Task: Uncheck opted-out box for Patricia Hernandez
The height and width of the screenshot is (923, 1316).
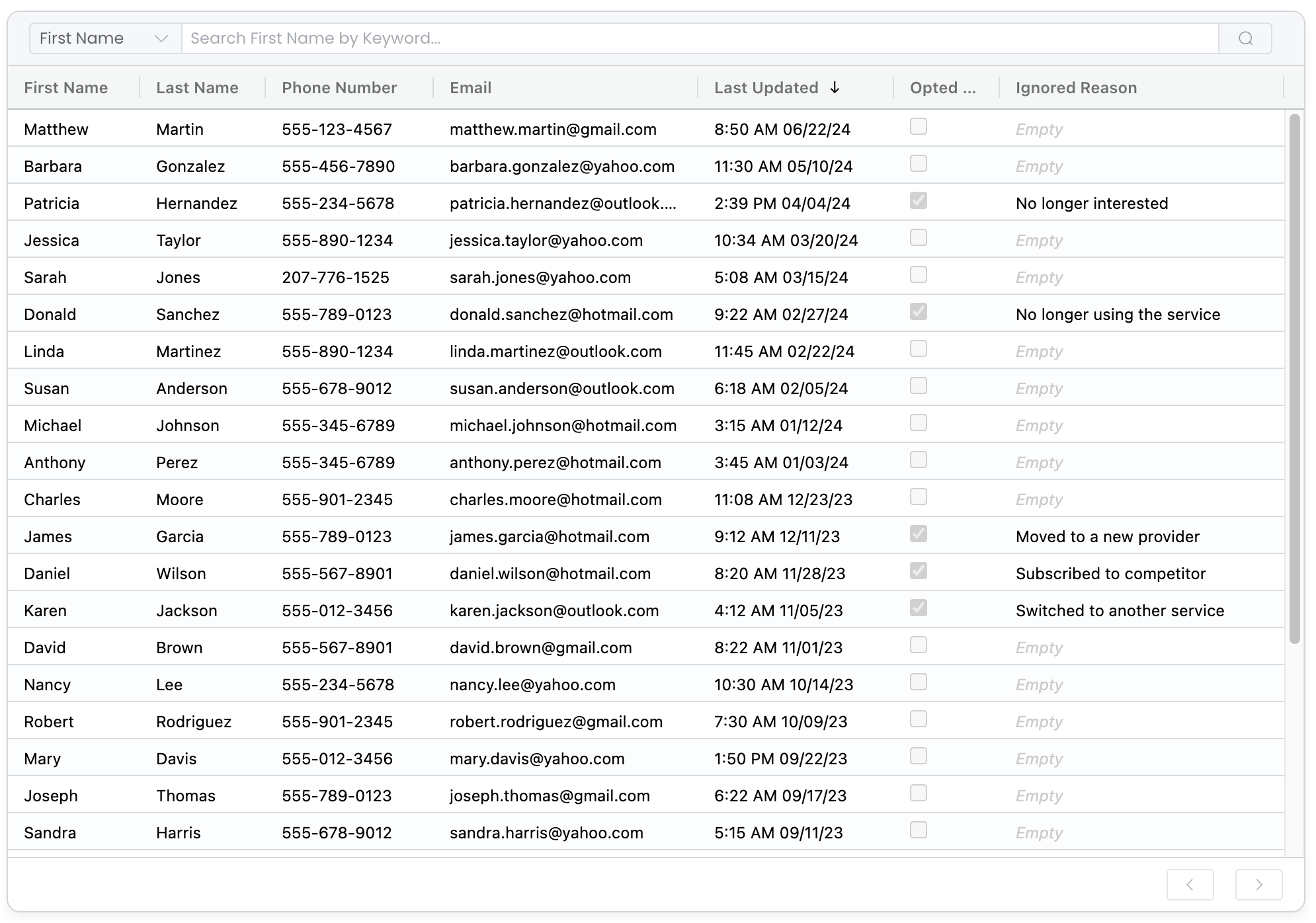Action: [x=918, y=200]
